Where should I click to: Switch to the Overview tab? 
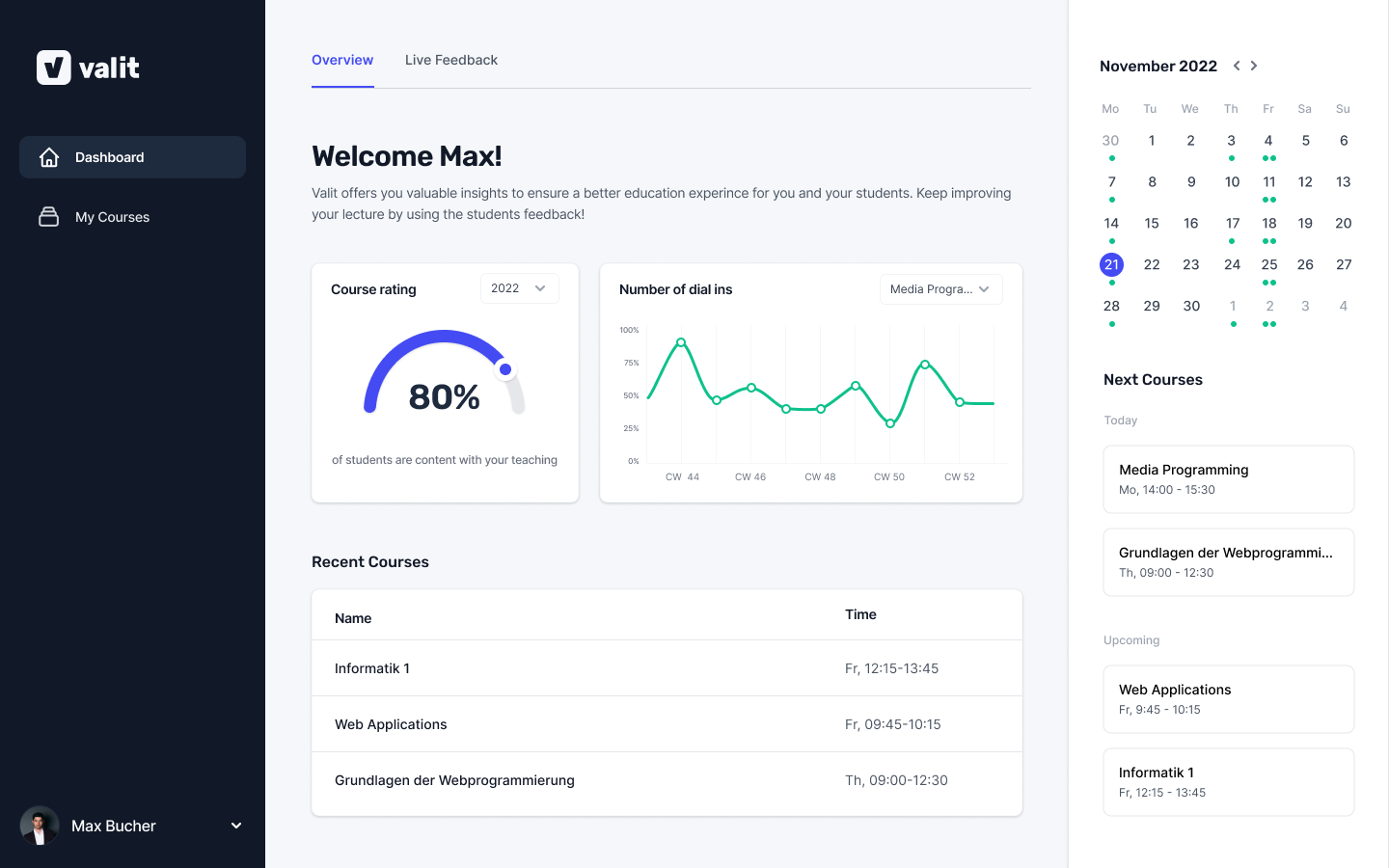pos(342,60)
